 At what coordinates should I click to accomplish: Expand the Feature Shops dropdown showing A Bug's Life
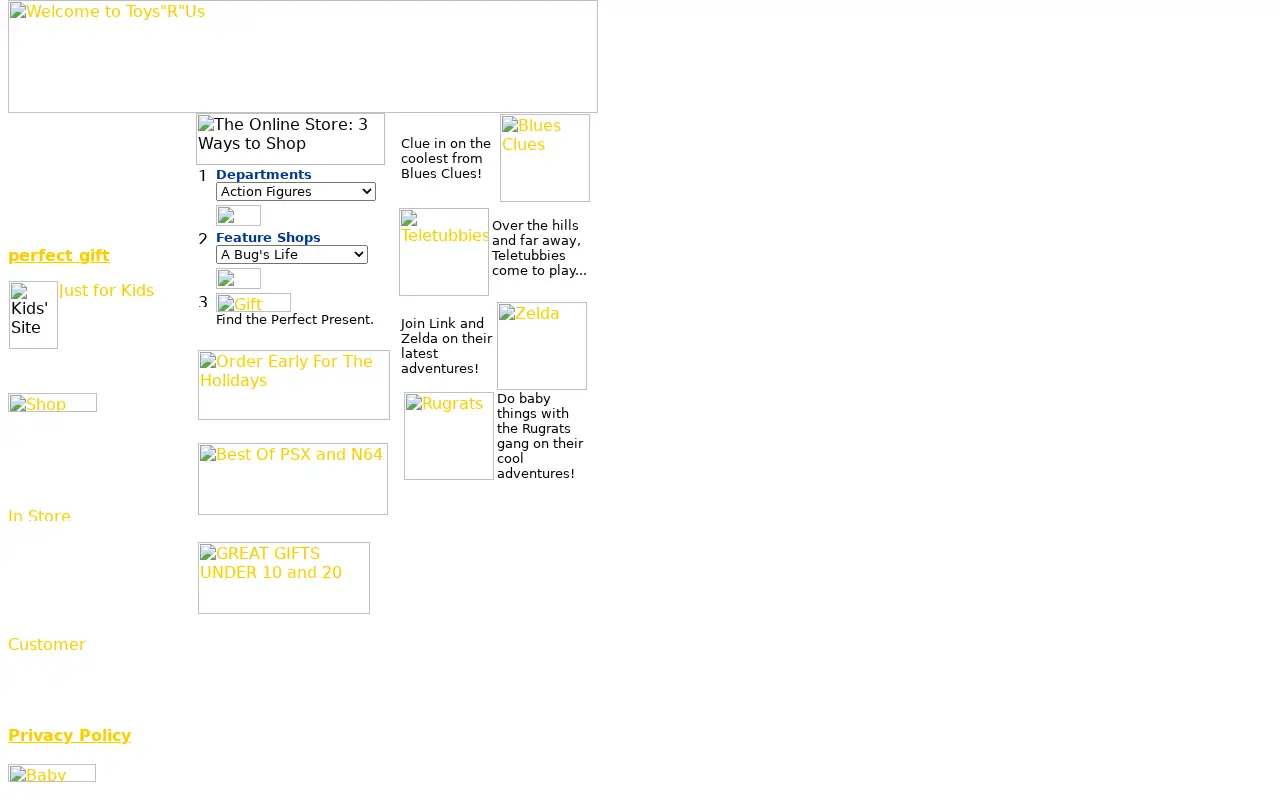click(x=292, y=254)
